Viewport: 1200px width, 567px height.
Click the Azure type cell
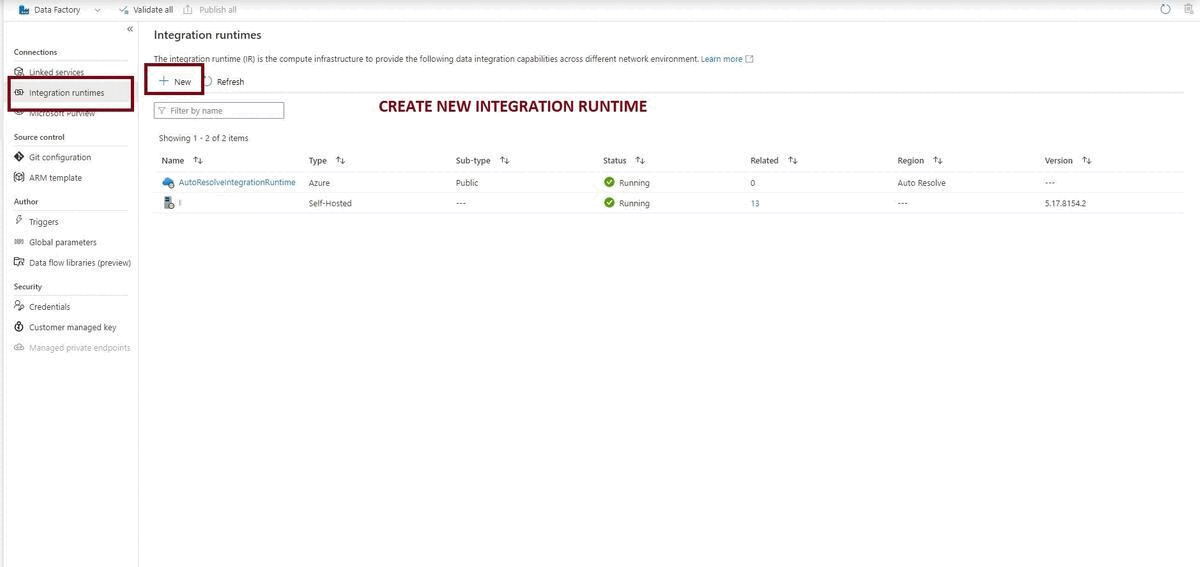click(319, 183)
